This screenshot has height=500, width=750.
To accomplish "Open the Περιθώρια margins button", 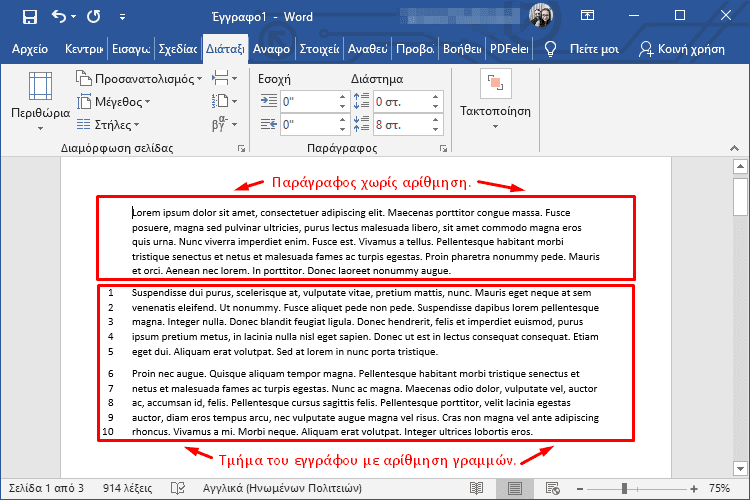I will click(40, 101).
